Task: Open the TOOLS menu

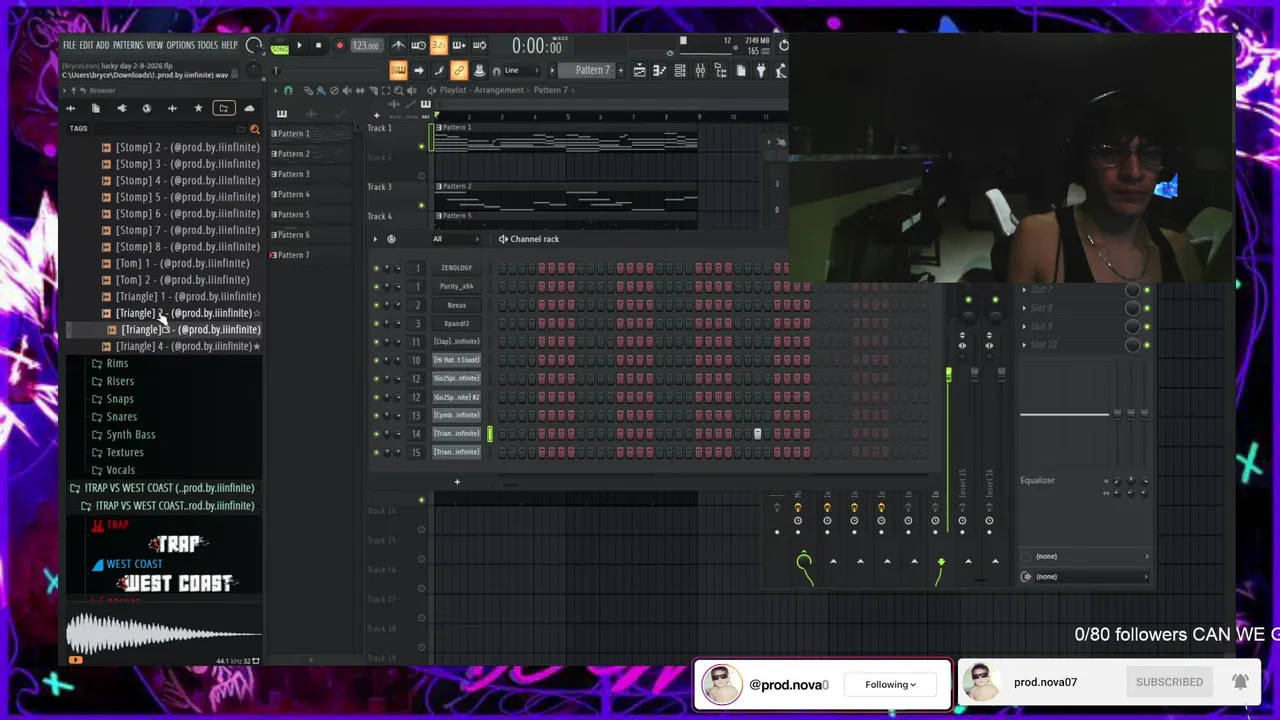Action: click(207, 45)
